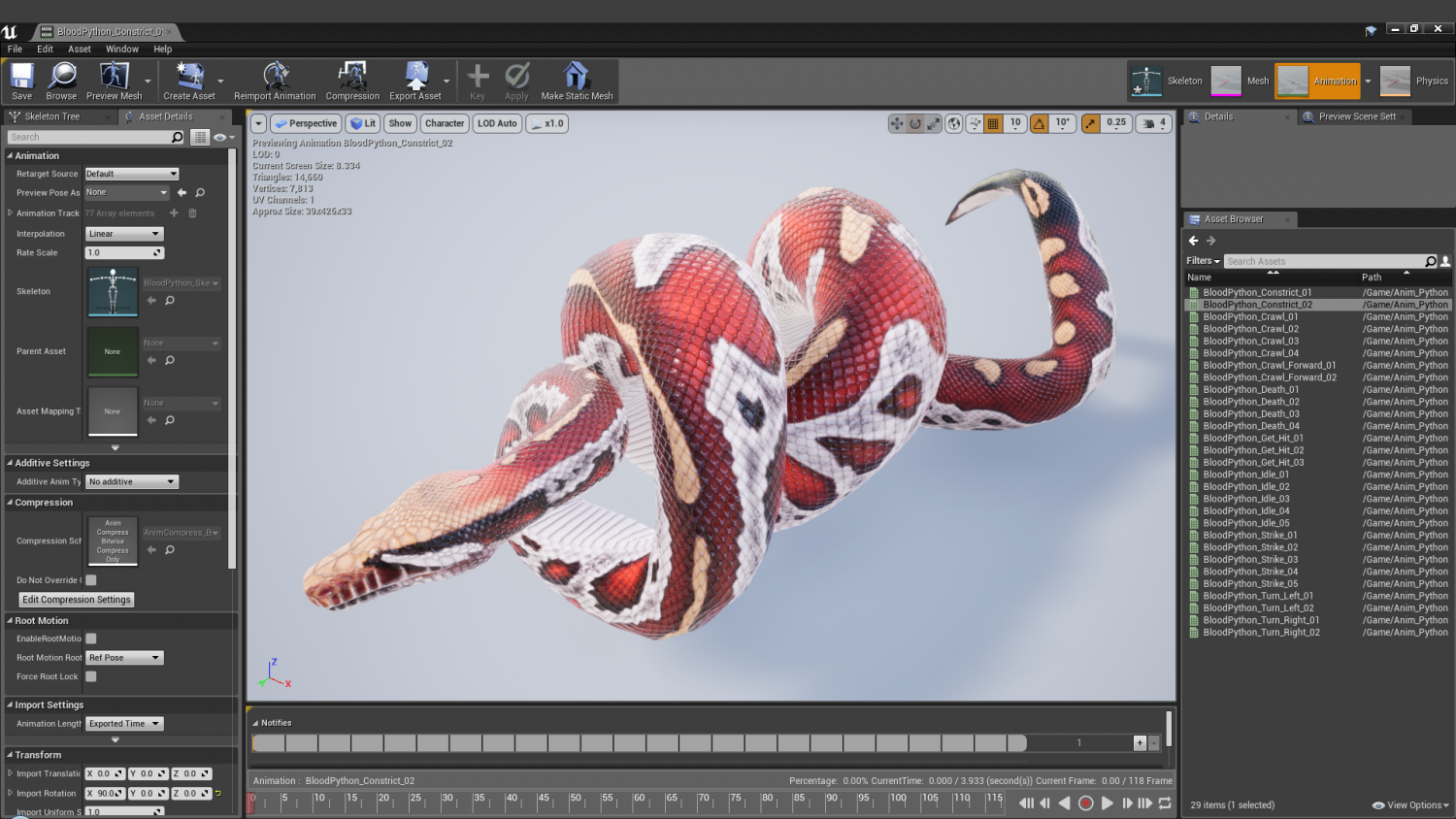Click the loop playback icon
This screenshot has width=1456, height=819.
click(1165, 803)
